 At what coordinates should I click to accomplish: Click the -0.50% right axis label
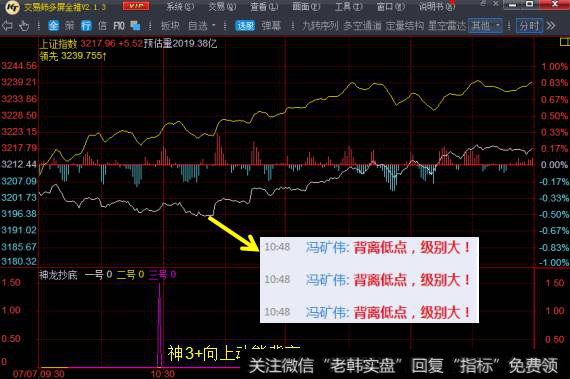click(553, 214)
